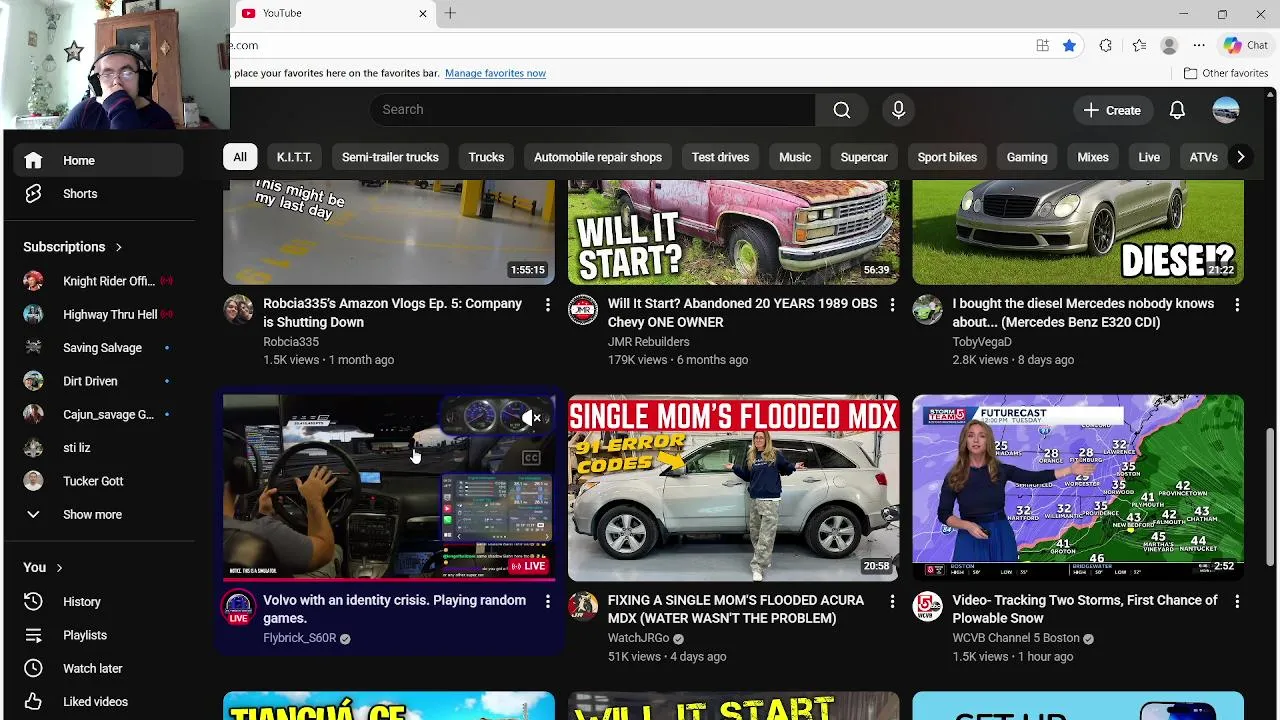Image resolution: width=1280 pixels, height=720 pixels.
Task: Open the notifications bell
Action: [1177, 110]
